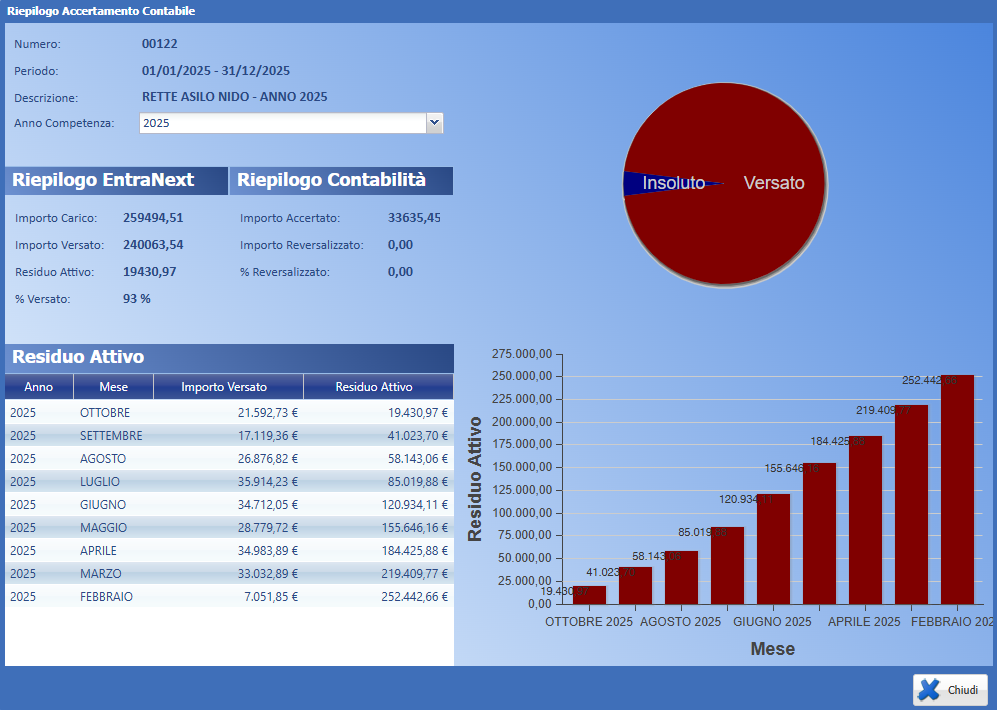This screenshot has width=997, height=710.
Task: Select 2025 in the Anno Competenza combo box
Action: coord(280,122)
